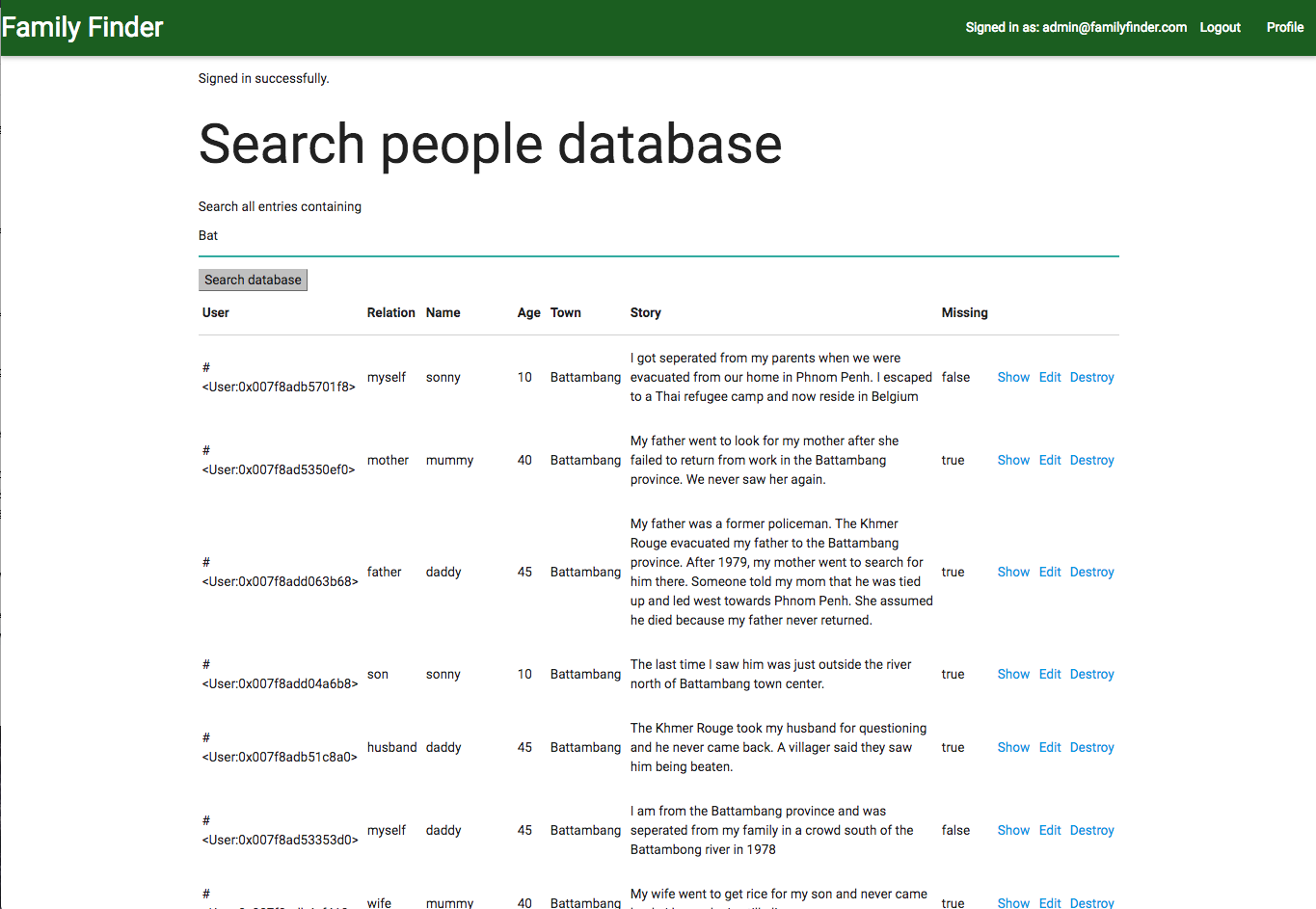Click the 'Missing' column header
1316x909 pixels.
click(964, 312)
